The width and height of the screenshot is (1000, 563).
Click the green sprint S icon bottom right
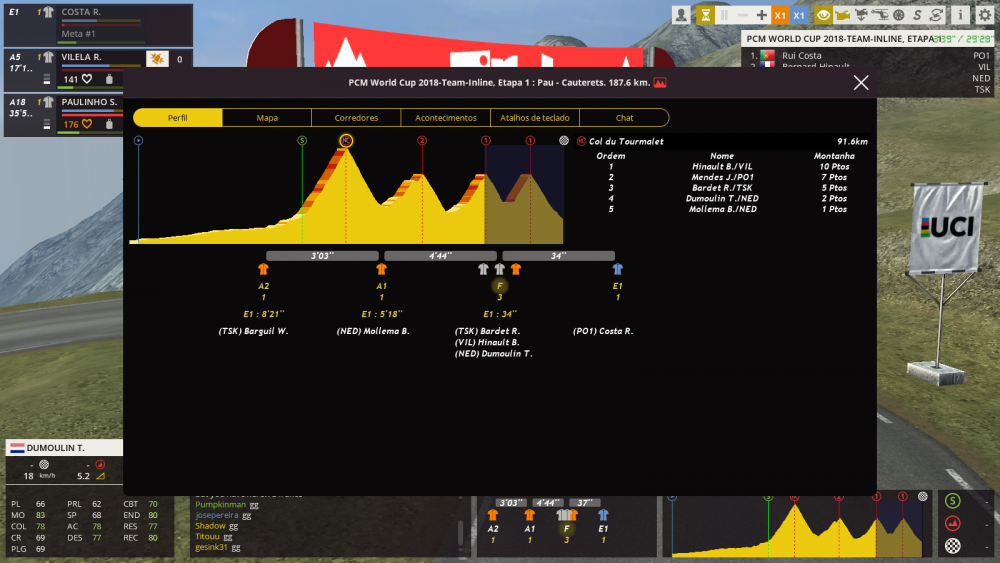[x=953, y=501]
